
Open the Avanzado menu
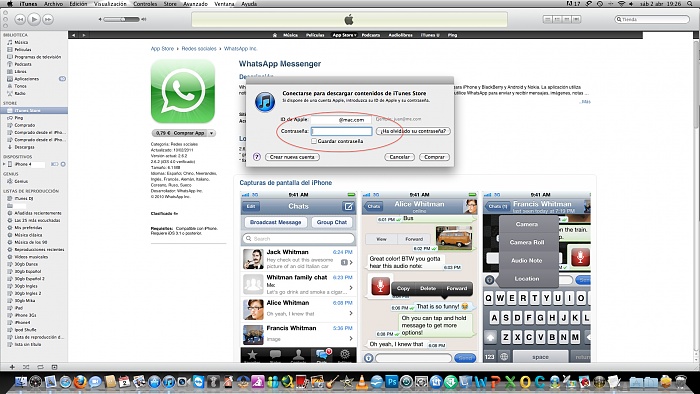[196, 4]
